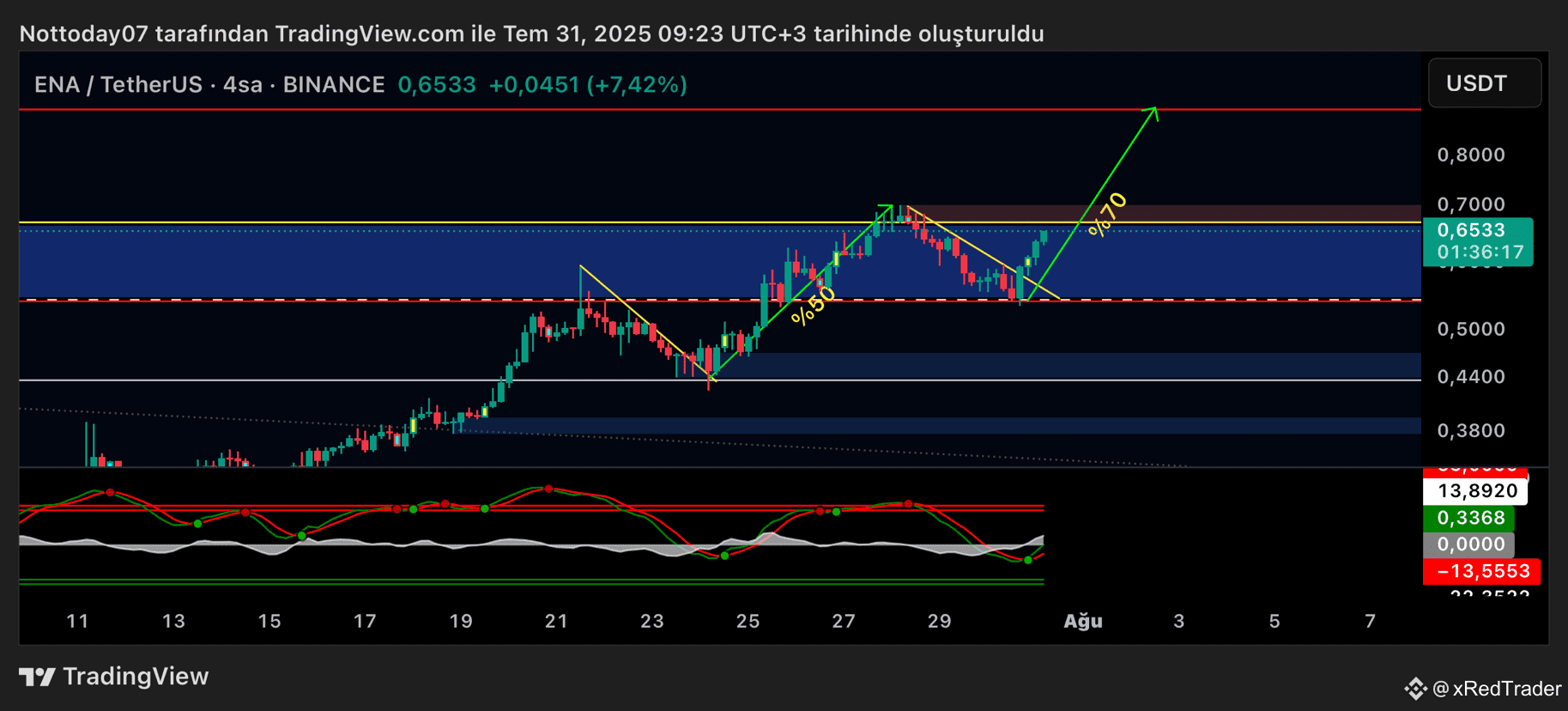Click the 0,7000 price axis label

[1471, 204]
